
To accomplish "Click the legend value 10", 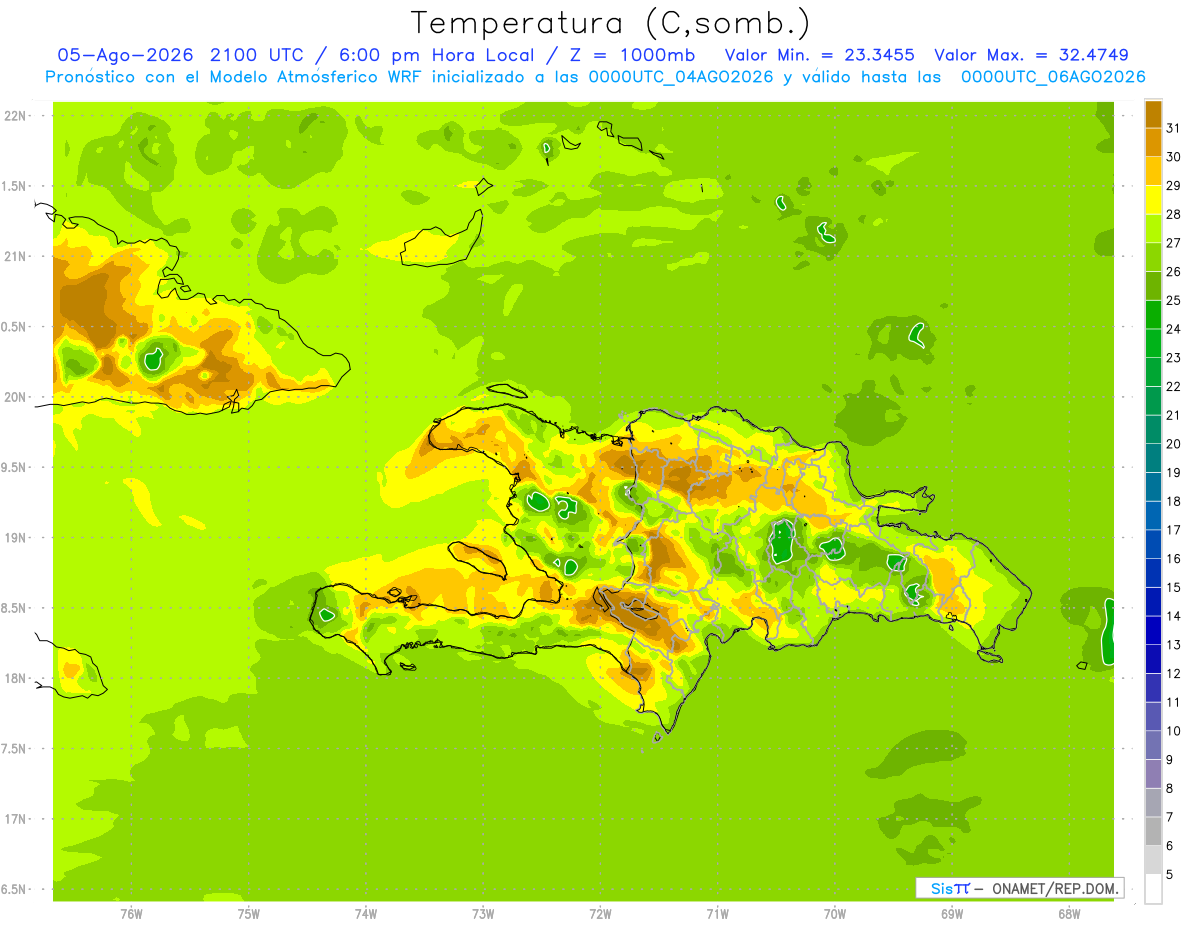I will tap(1174, 731).
